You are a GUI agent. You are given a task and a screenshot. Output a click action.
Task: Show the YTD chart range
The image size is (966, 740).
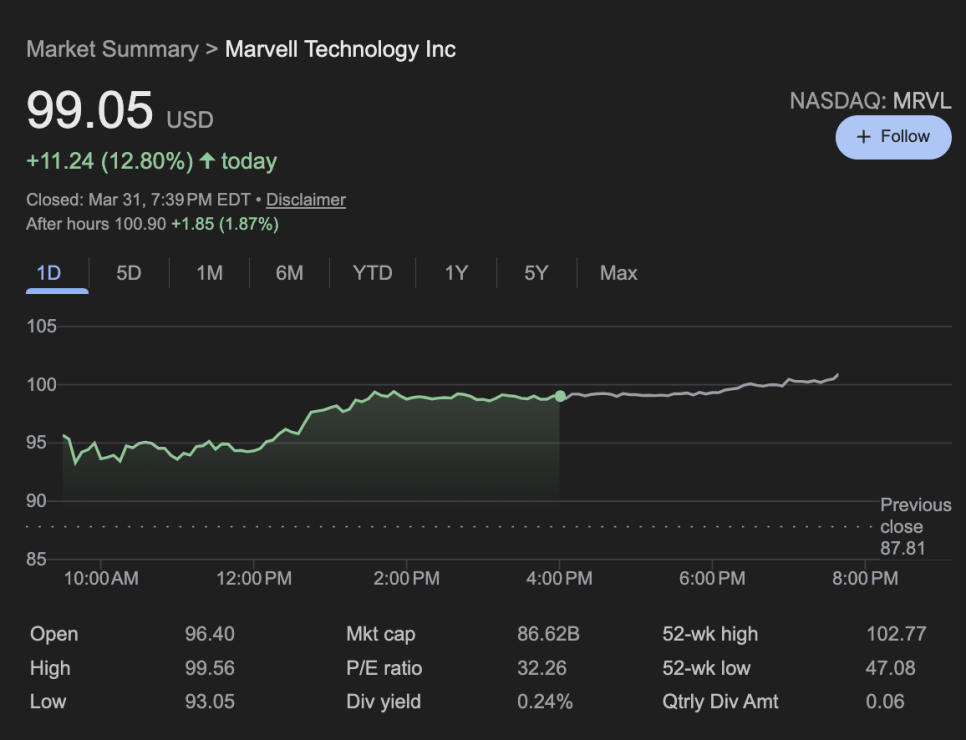[372, 273]
